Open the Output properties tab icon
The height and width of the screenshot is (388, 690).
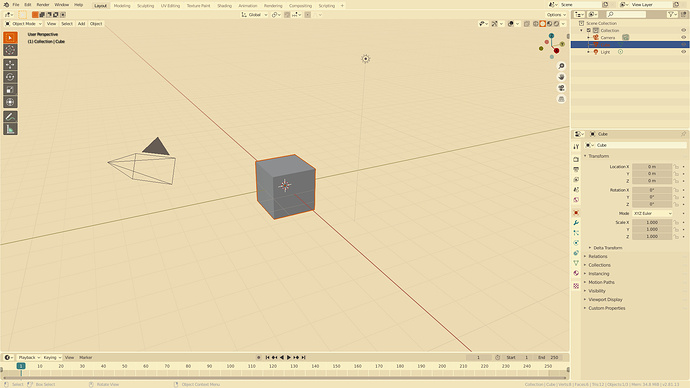pyautogui.click(x=576, y=169)
